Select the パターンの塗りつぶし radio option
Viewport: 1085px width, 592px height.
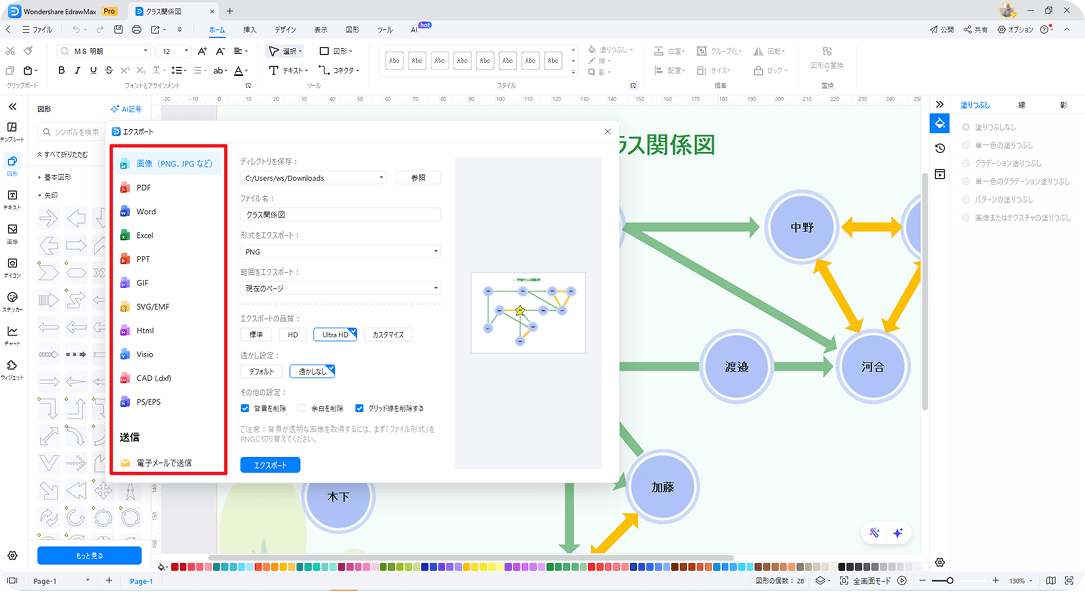pos(966,199)
